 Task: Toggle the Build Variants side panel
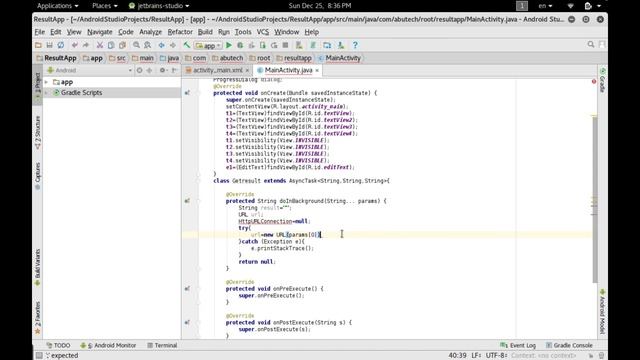tap(38, 267)
